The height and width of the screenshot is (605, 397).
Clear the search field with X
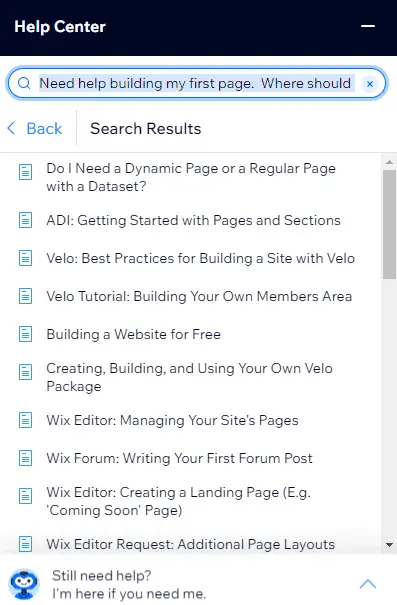tap(370, 84)
